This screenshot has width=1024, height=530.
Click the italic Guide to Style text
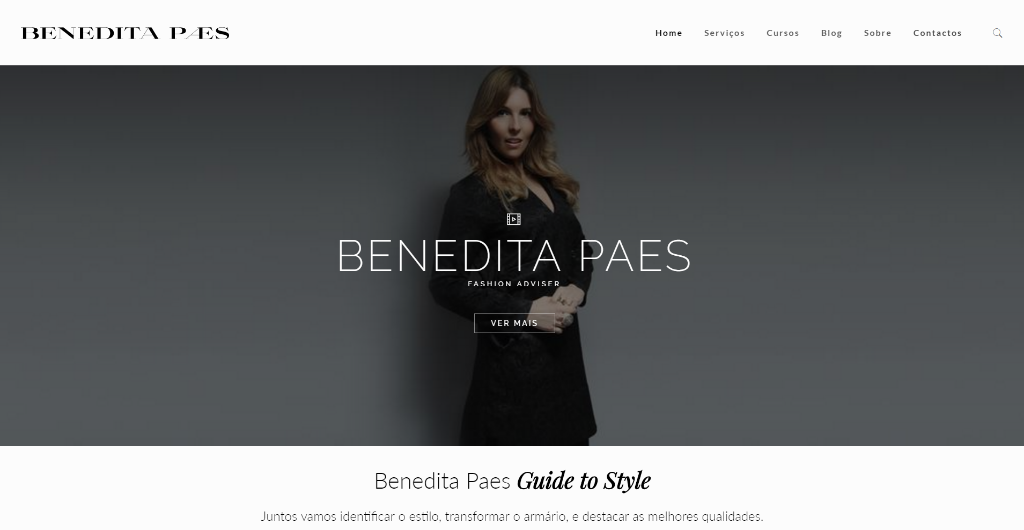click(584, 481)
